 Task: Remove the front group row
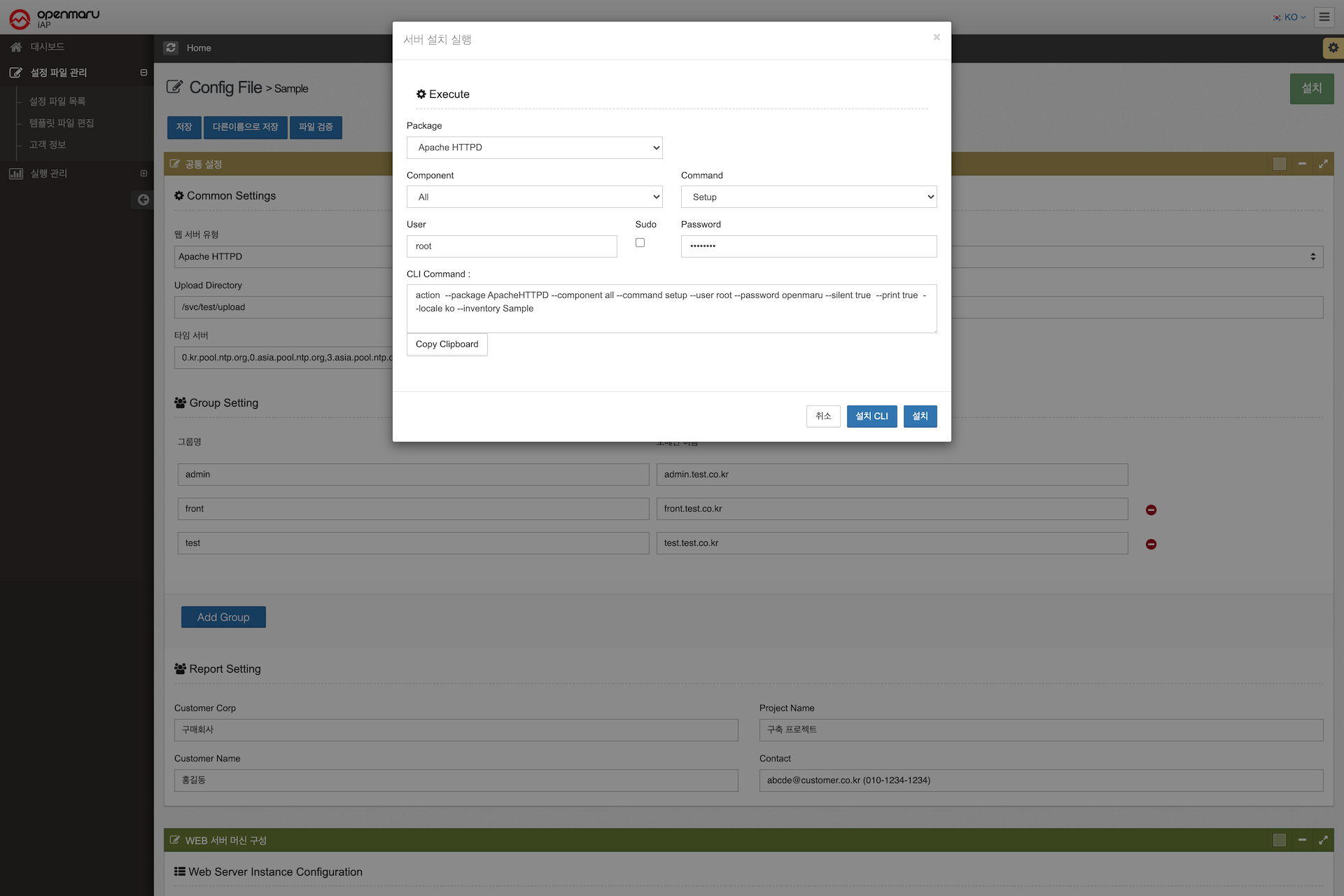(1151, 510)
